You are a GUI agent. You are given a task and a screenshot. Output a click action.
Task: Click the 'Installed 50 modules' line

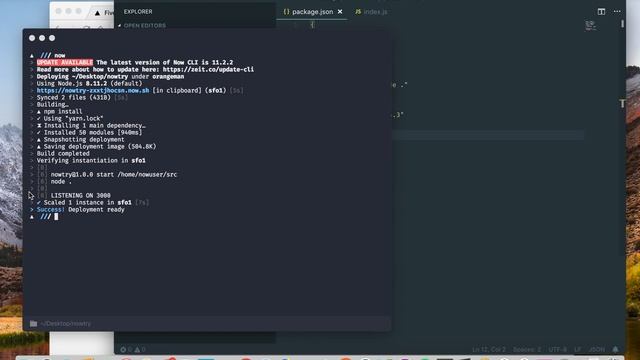click(x=89, y=132)
